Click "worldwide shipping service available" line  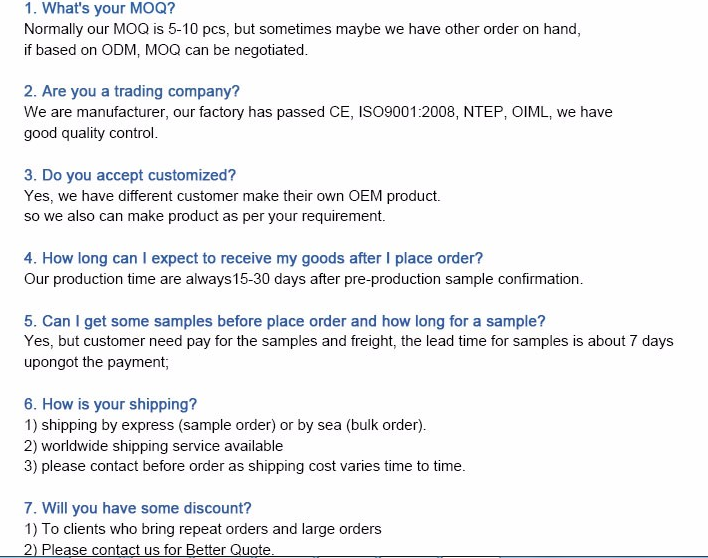(x=153, y=446)
